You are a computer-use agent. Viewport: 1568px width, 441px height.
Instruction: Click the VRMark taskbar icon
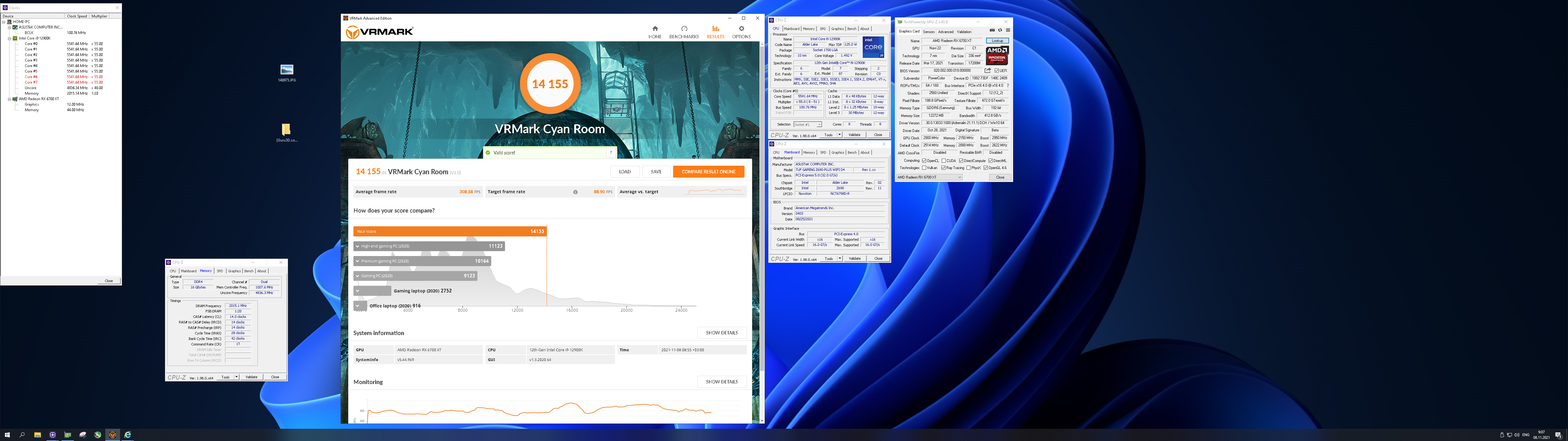[x=113, y=435]
